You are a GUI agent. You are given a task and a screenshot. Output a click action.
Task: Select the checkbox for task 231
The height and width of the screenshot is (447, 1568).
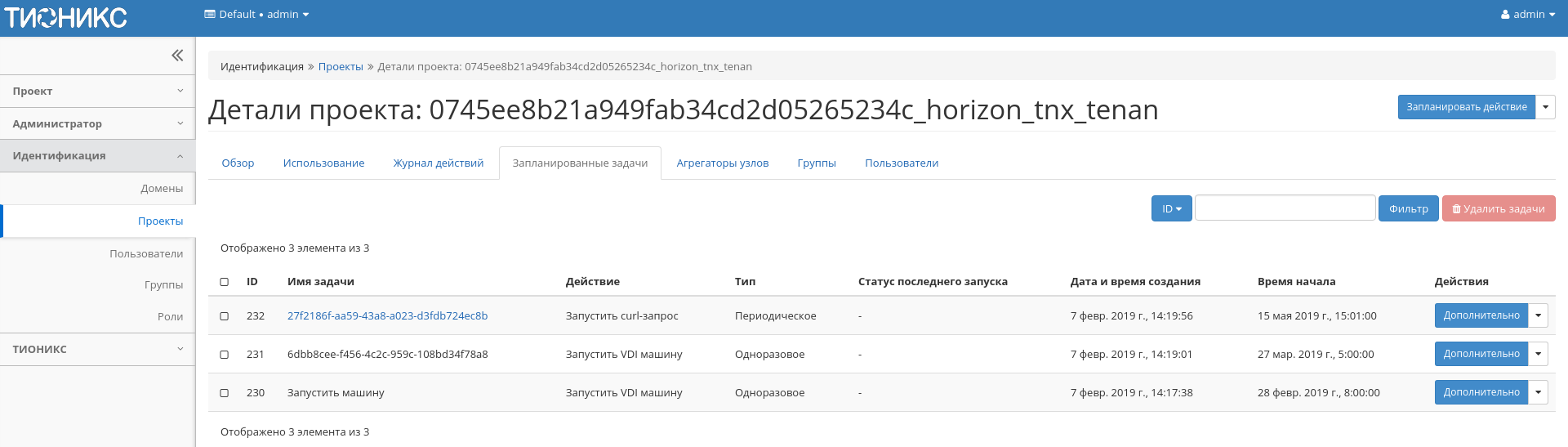point(225,355)
